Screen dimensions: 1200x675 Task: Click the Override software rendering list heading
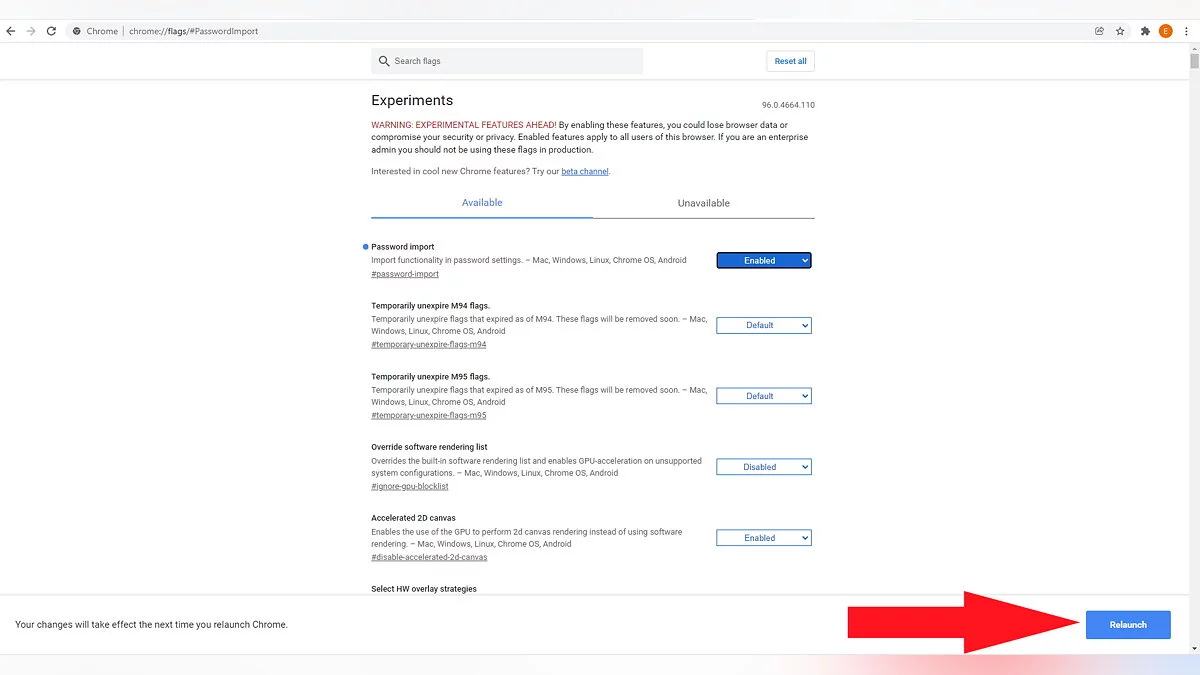429,447
